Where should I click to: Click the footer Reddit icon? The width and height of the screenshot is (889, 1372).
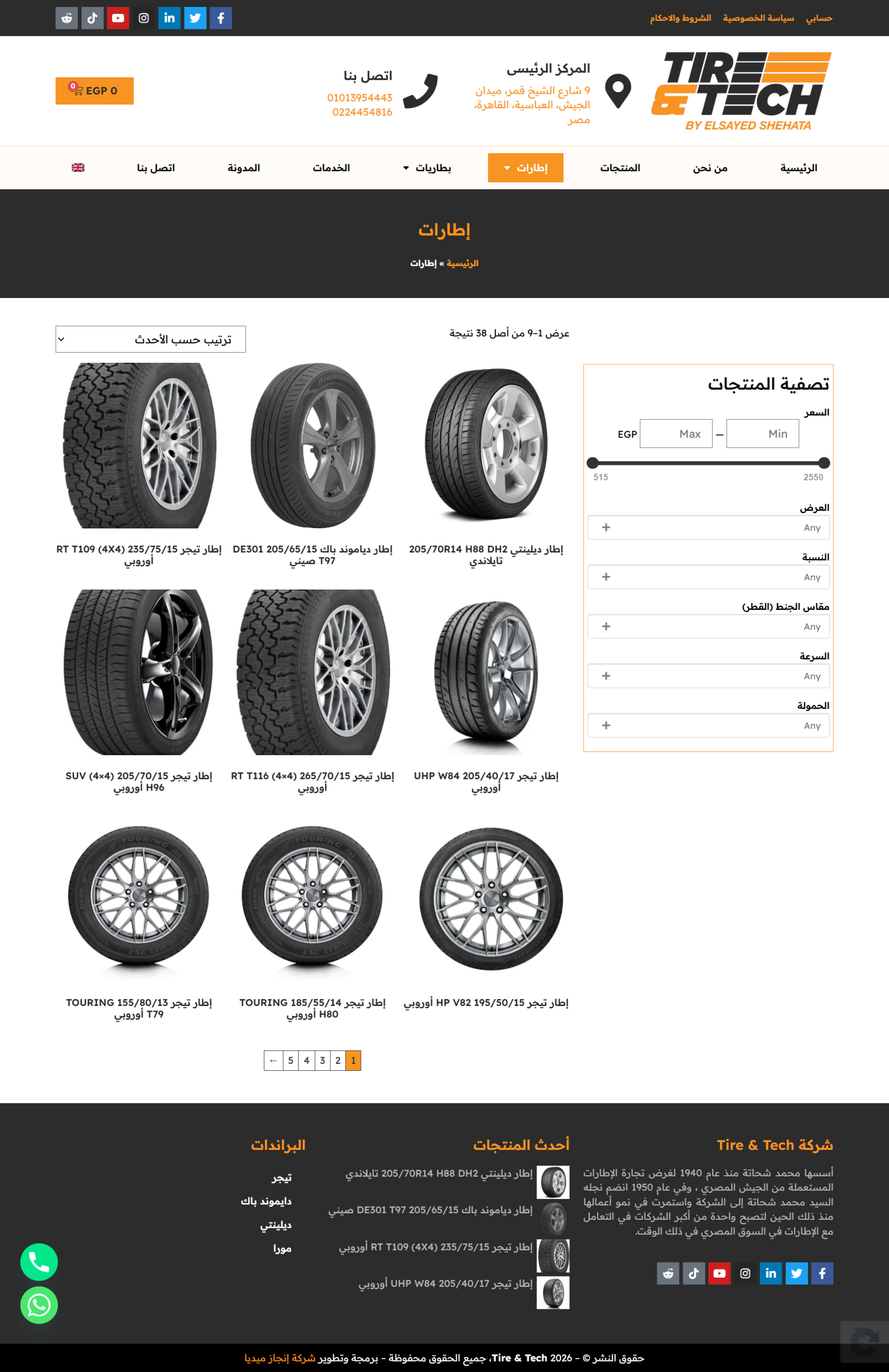point(668,1273)
